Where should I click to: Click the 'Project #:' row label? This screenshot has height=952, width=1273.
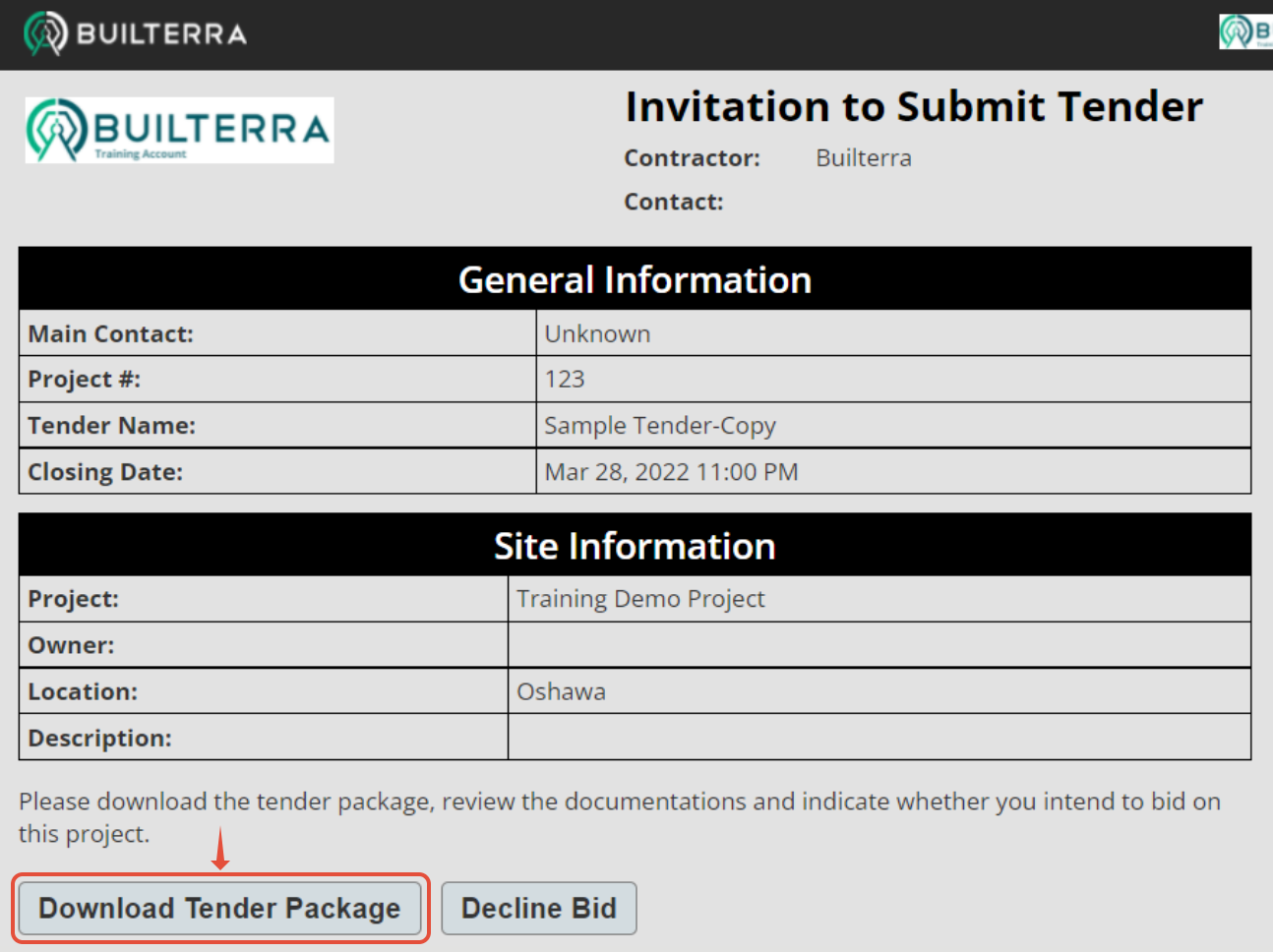(x=85, y=380)
